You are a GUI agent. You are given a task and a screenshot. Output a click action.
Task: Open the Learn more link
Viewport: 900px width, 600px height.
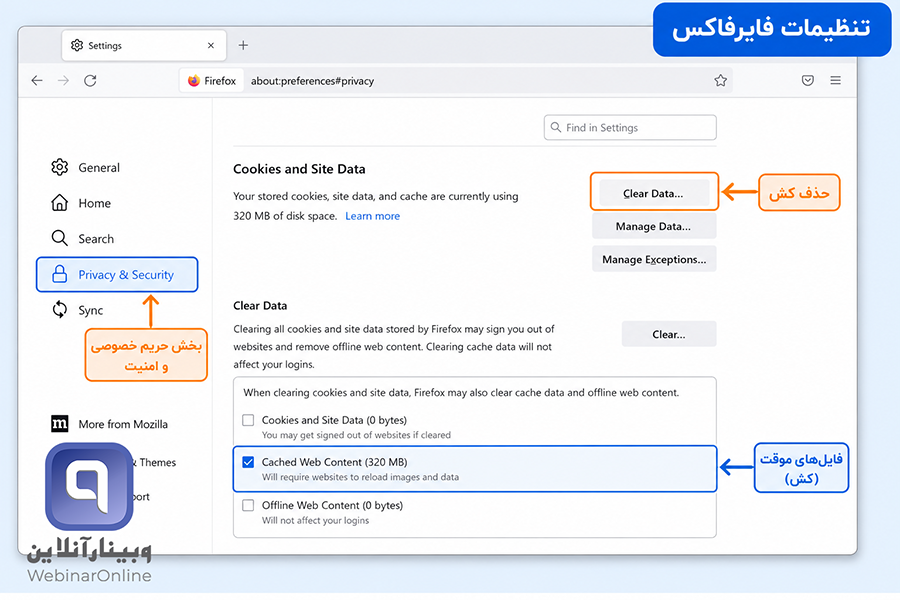[x=373, y=216]
